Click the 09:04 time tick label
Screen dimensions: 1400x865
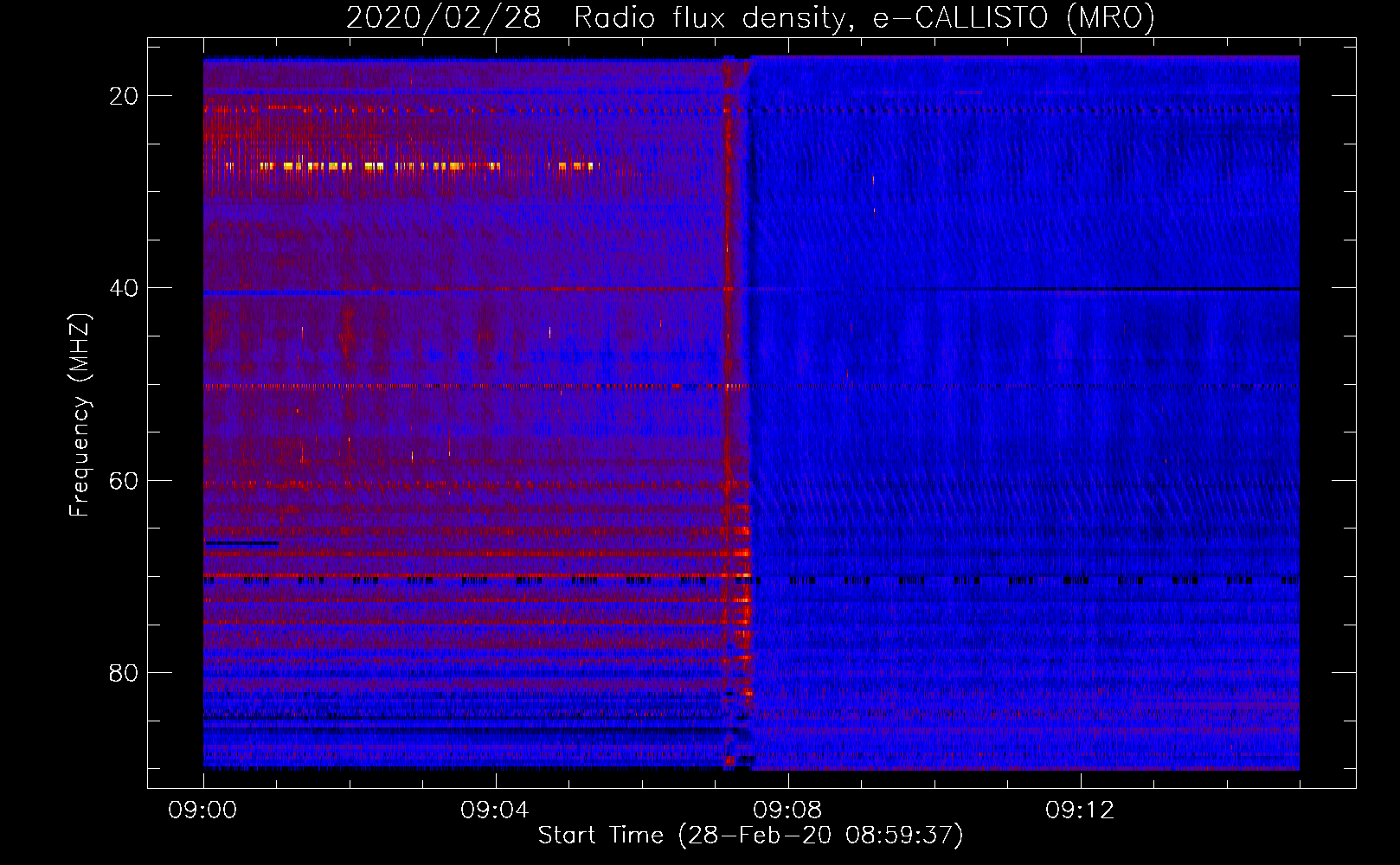(495, 811)
